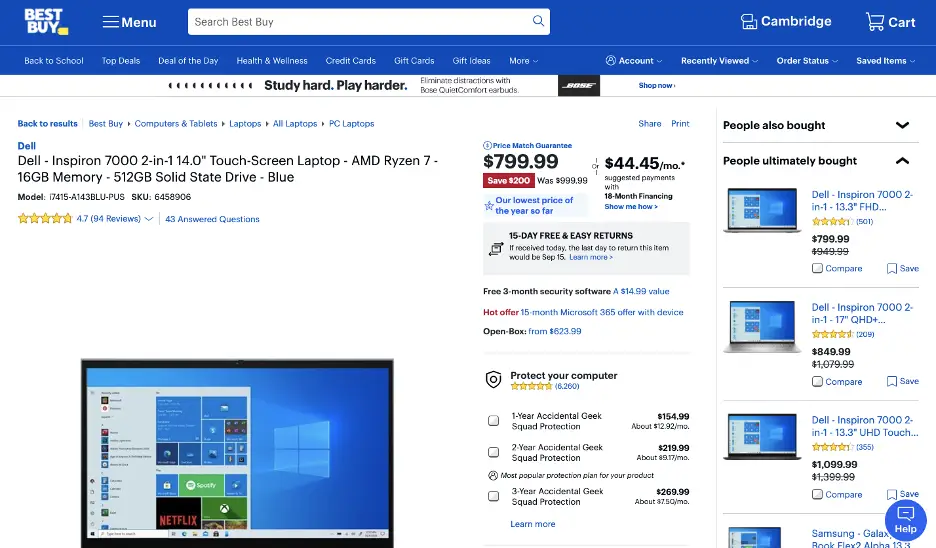The height and width of the screenshot is (548, 936).
Task: Open Samsung Galaxy Book Flex2 link
Action: coord(860,538)
